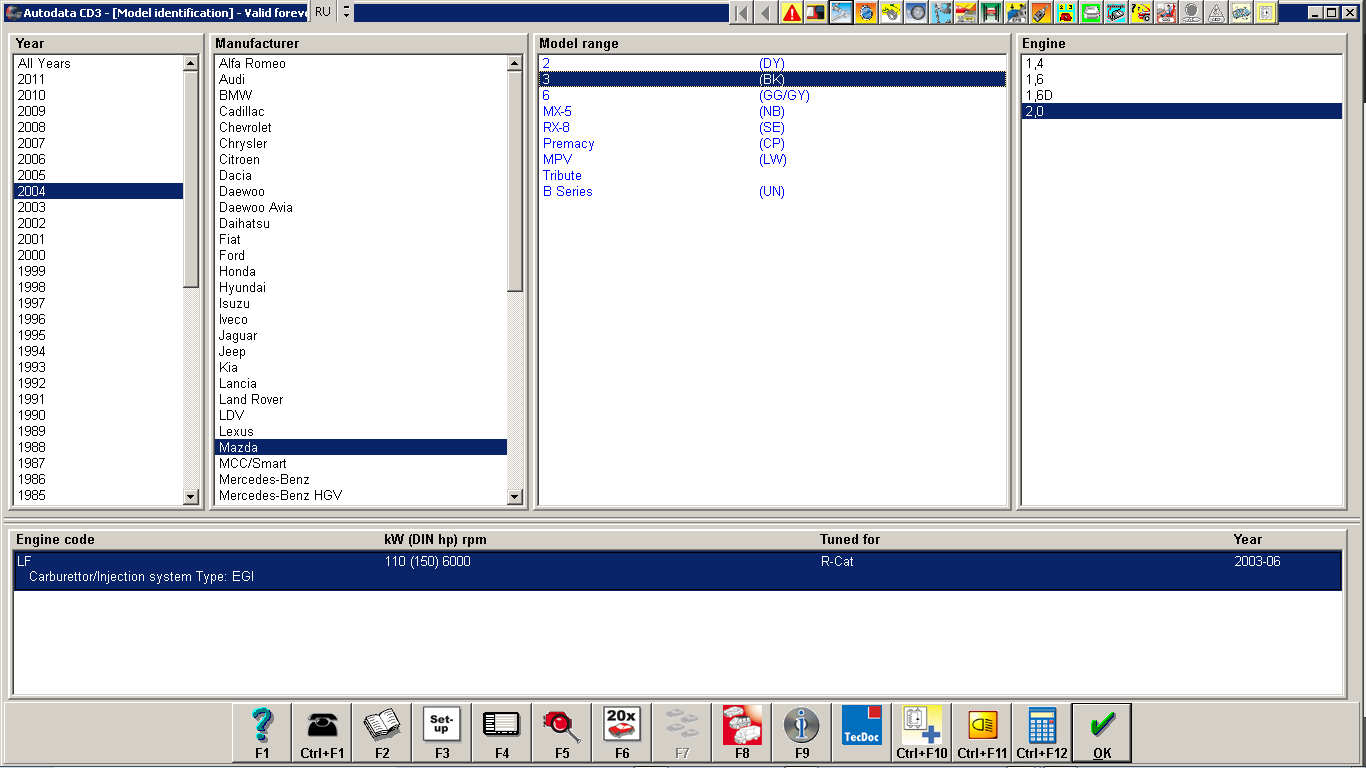
Task: Click the F5 magnifier search icon
Action: 562,733
